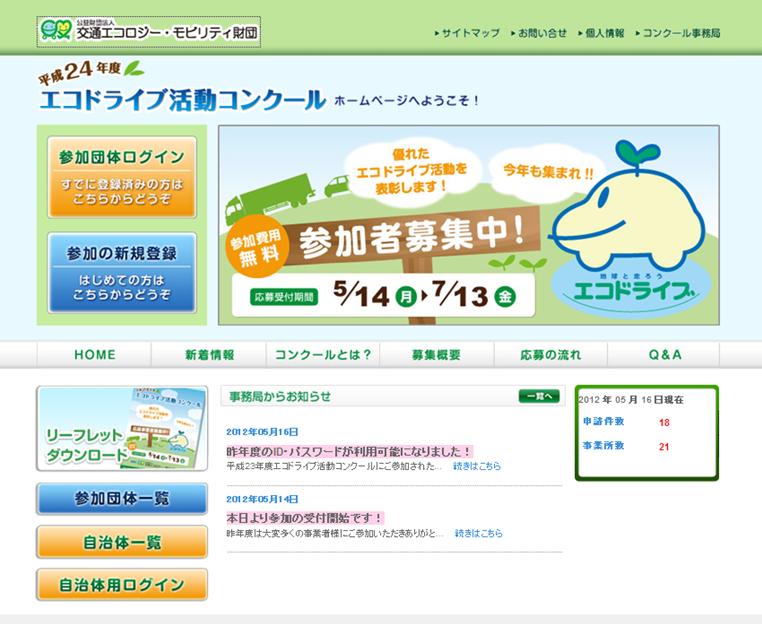Open the 参加団体一覧 button
The width and height of the screenshot is (762, 624).
click(x=122, y=499)
